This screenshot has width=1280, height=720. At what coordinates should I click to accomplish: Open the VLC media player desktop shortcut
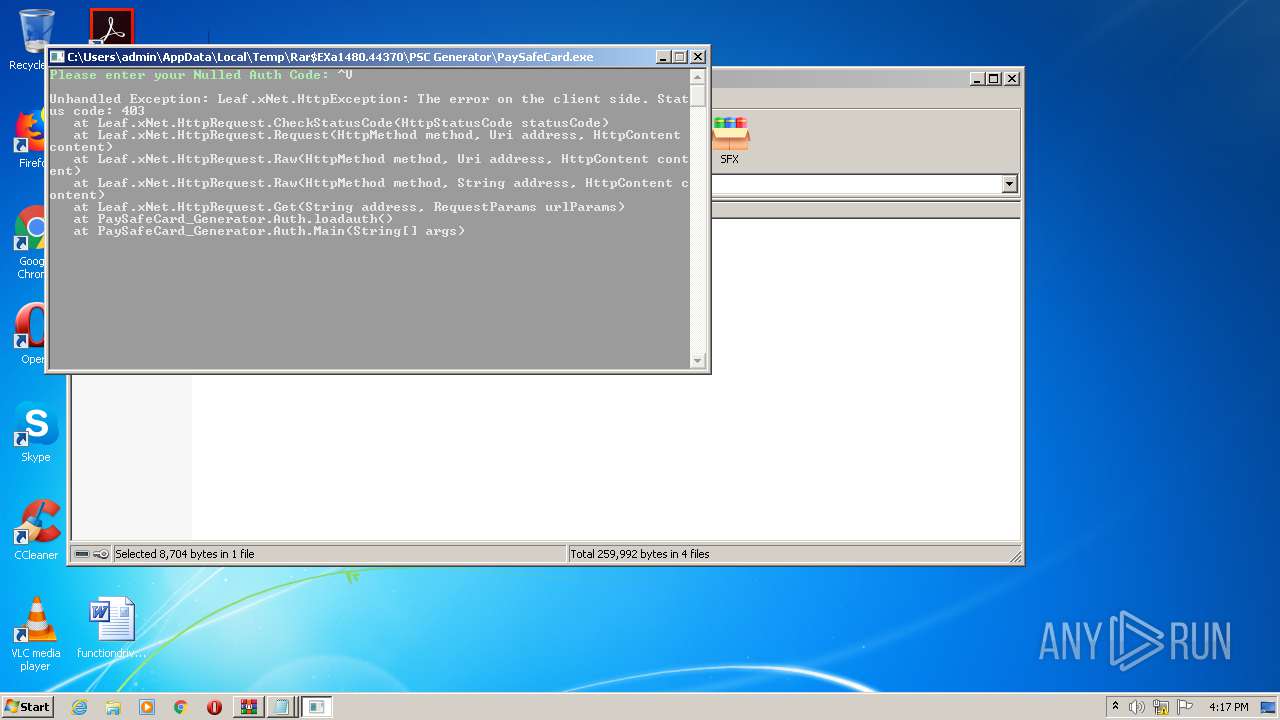(x=36, y=634)
